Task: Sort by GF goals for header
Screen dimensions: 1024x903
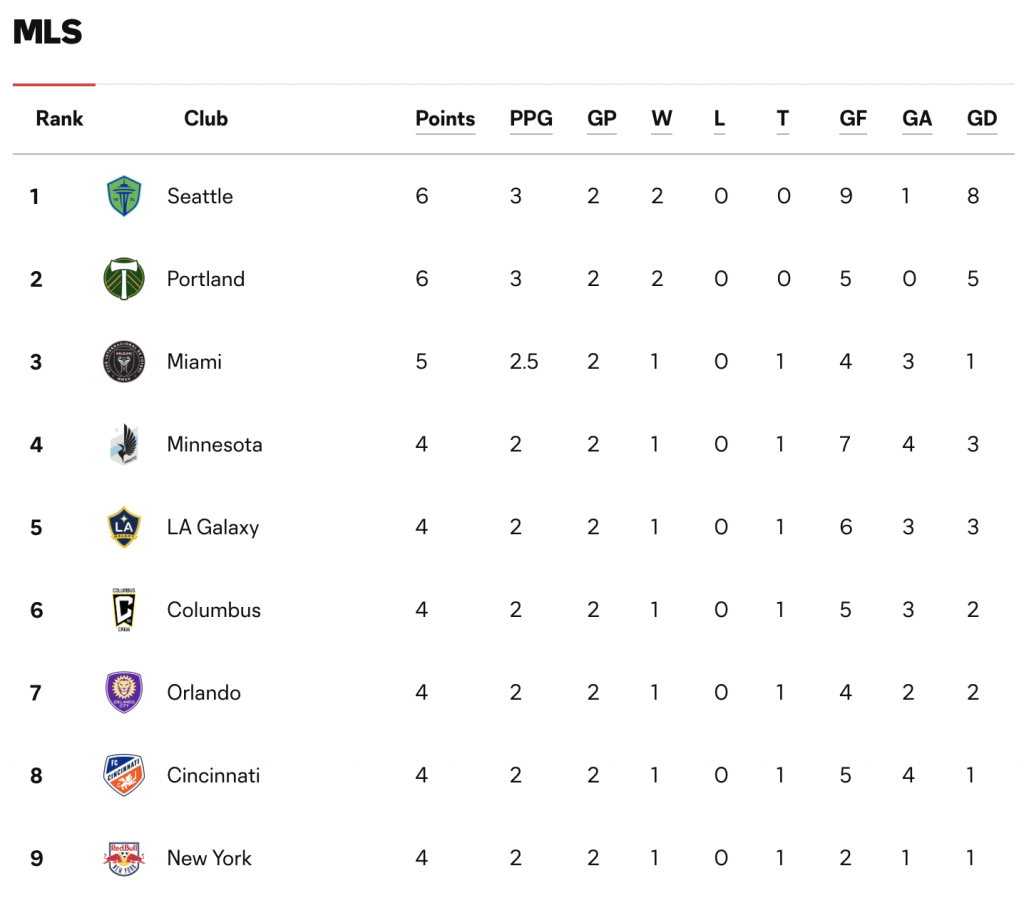Action: 853,119
